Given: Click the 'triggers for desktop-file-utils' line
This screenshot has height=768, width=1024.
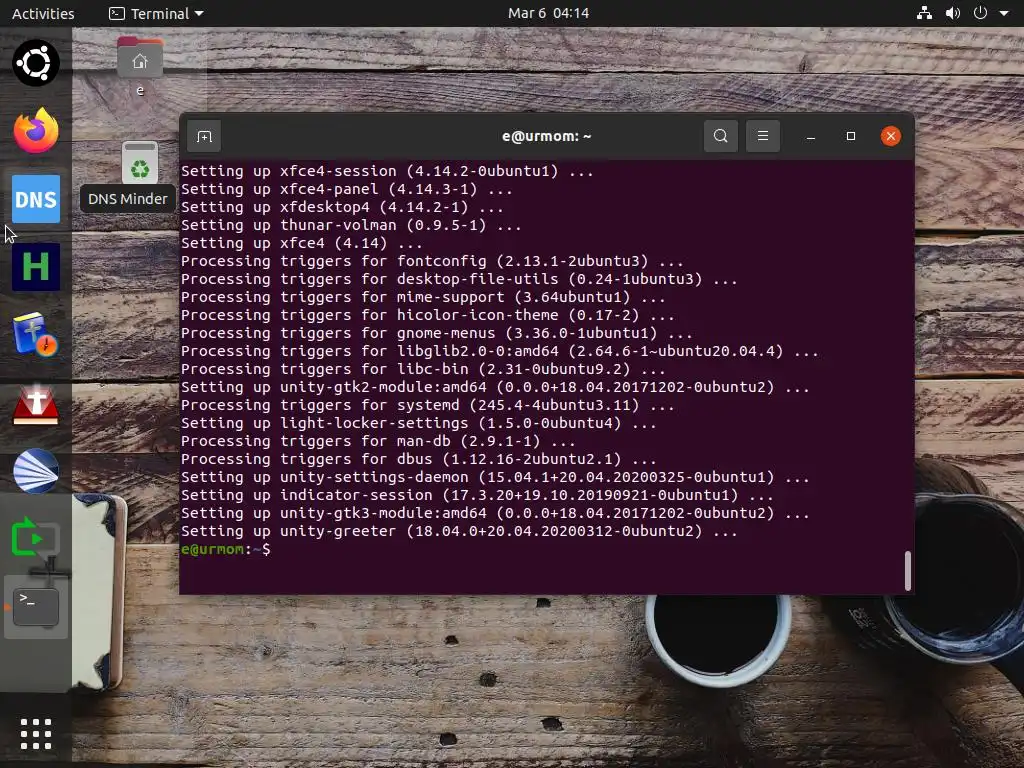Looking at the screenshot, I should (459, 279).
